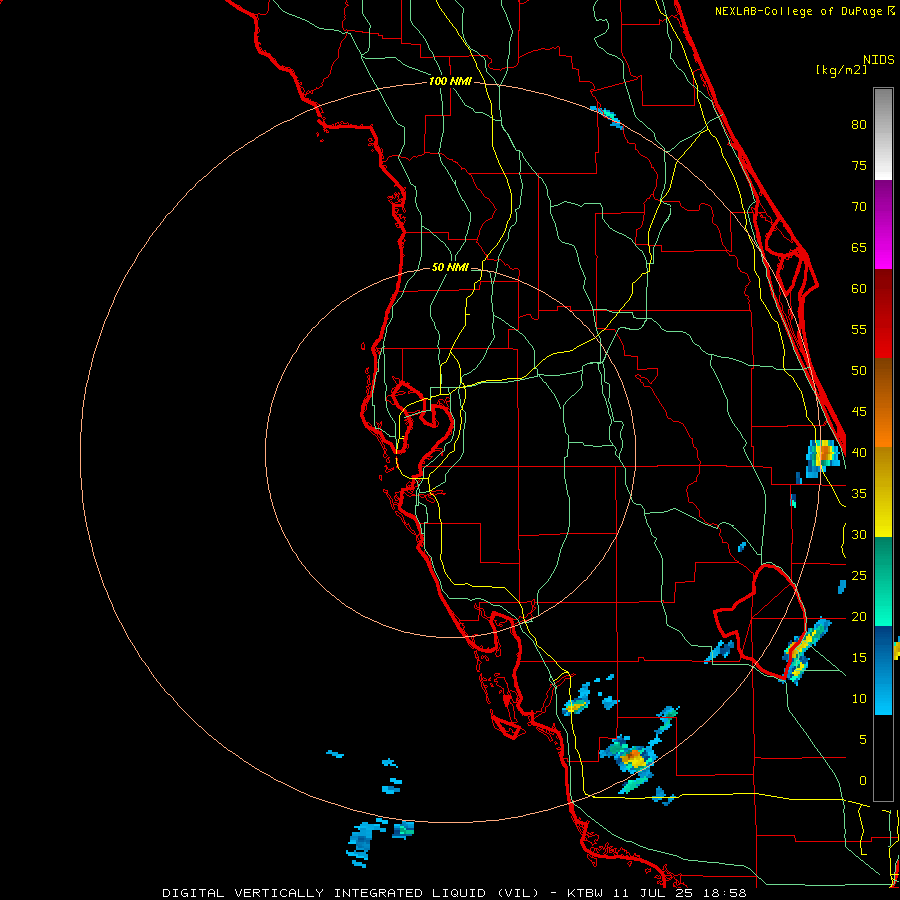Select the 60 value on the VIL scale
This screenshot has width=900, height=900.
(859, 289)
